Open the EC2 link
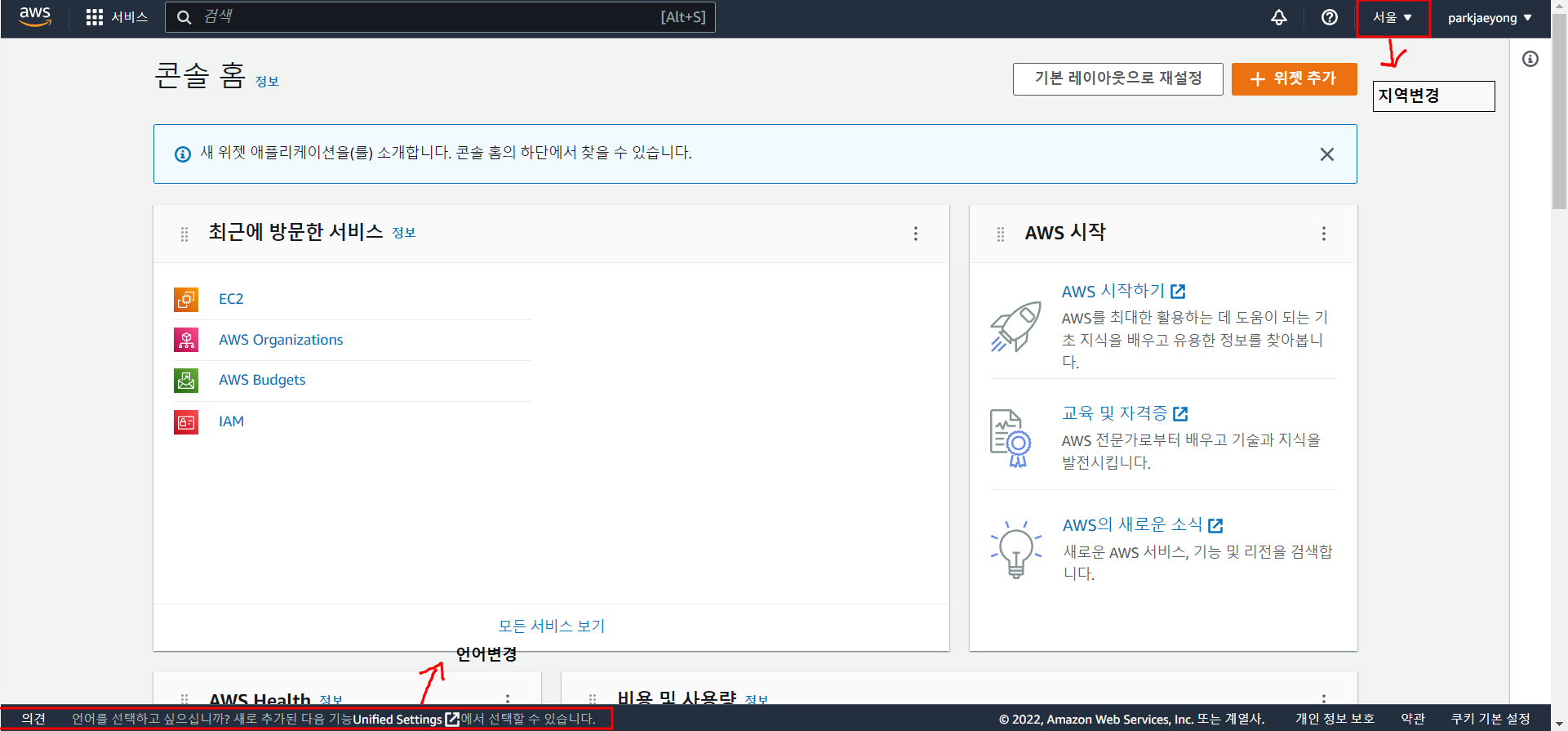This screenshot has height=731, width=1568. [231, 299]
